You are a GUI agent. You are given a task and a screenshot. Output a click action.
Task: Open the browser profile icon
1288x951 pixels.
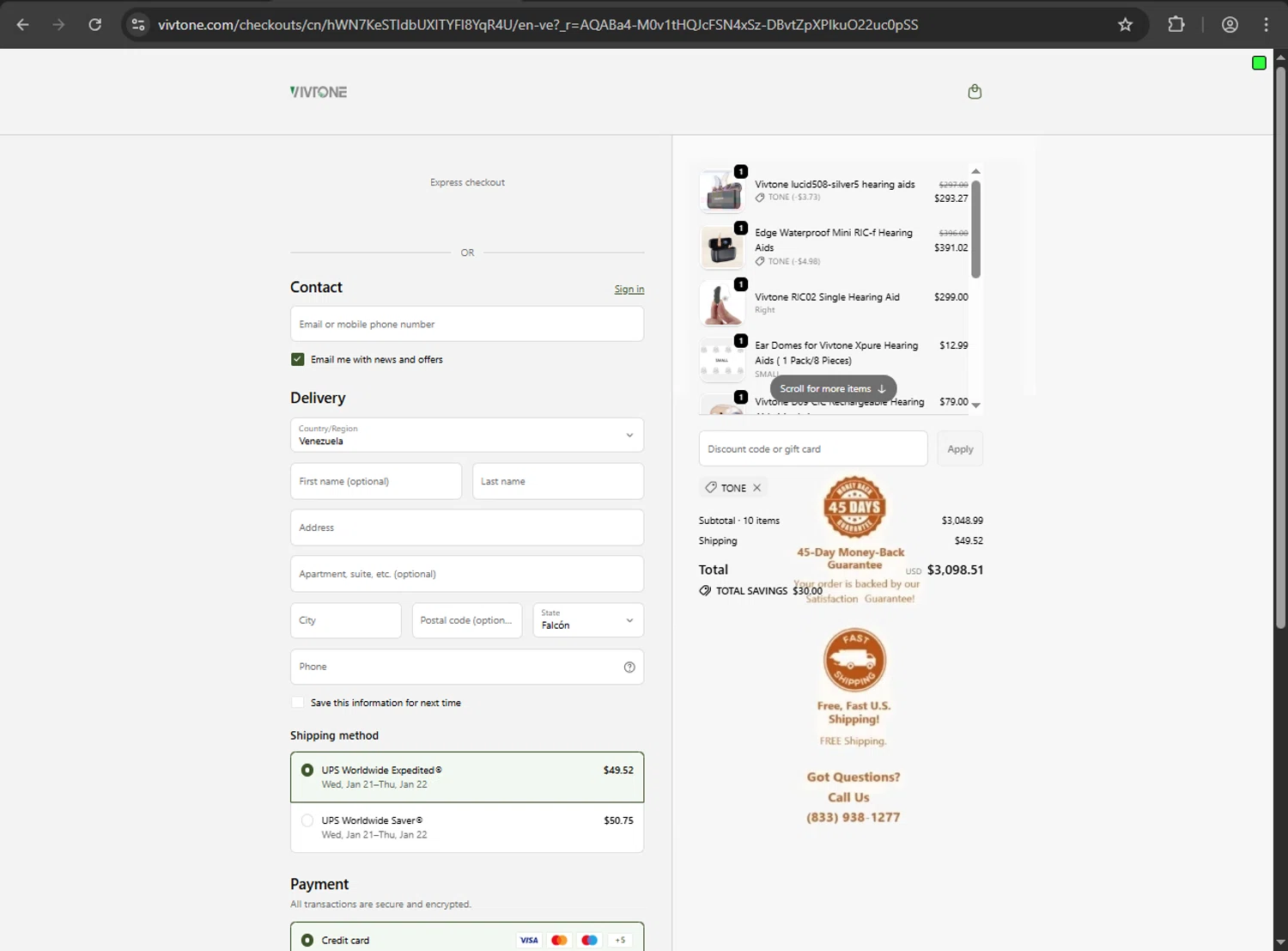(1230, 25)
